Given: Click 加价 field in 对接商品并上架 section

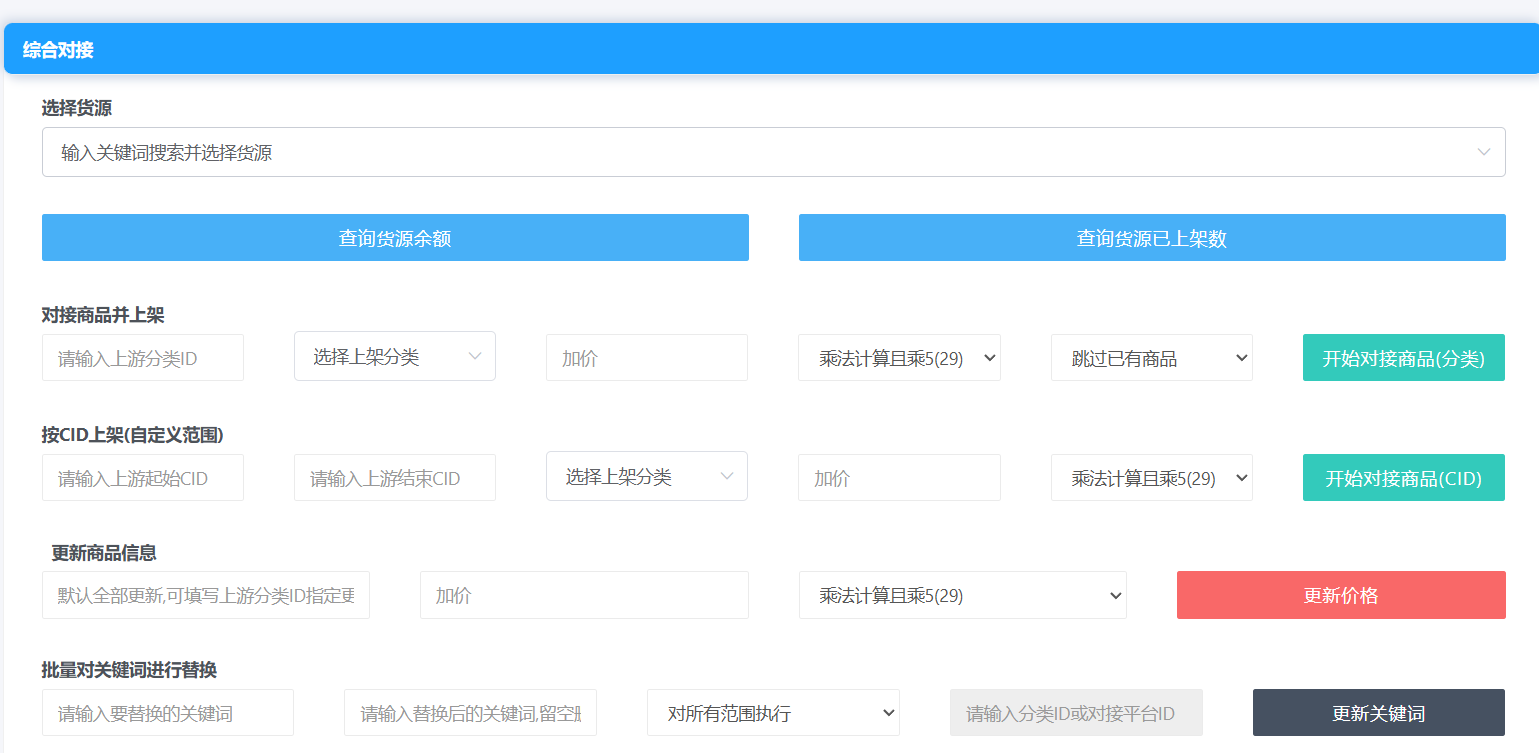Looking at the screenshot, I should pyautogui.click(x=647, y=358).
